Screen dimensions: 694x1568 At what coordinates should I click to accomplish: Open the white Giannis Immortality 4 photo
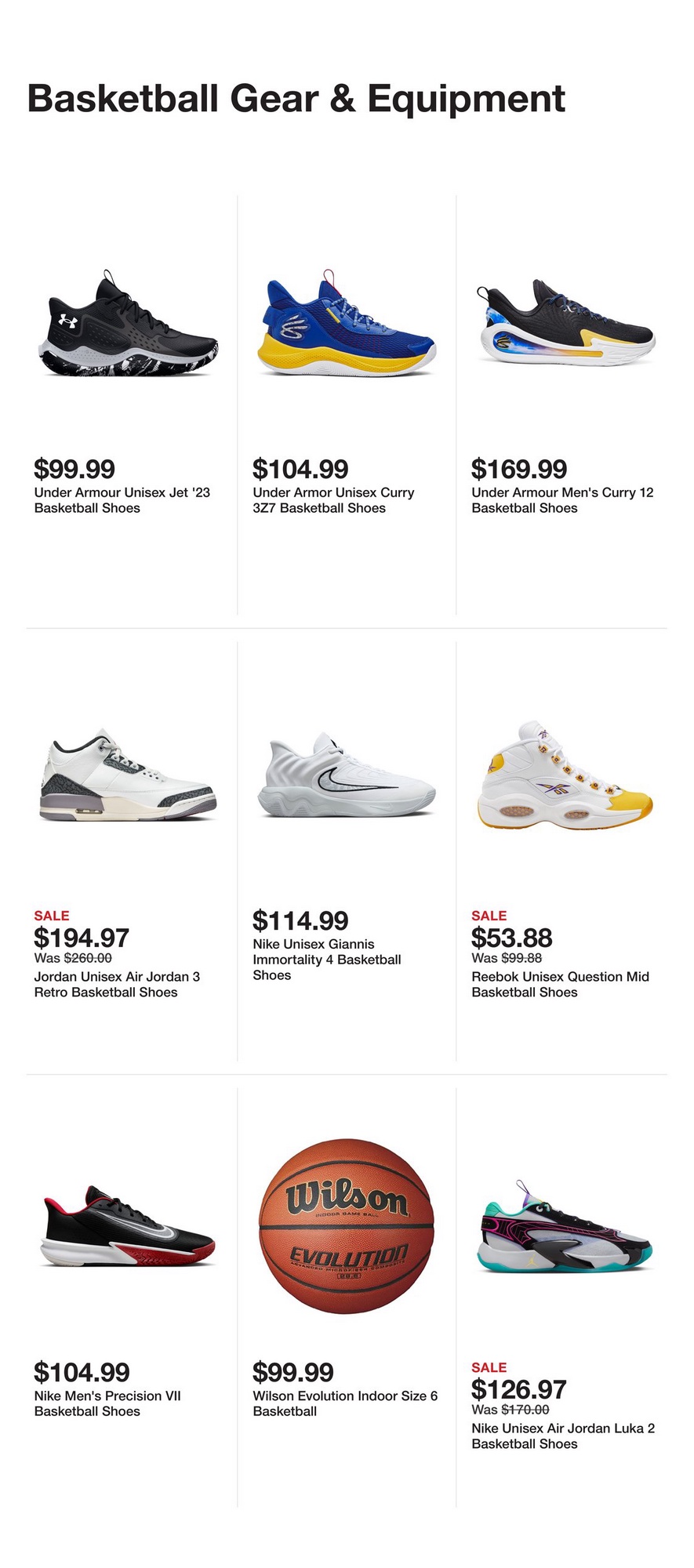click(x=346, y=776)
